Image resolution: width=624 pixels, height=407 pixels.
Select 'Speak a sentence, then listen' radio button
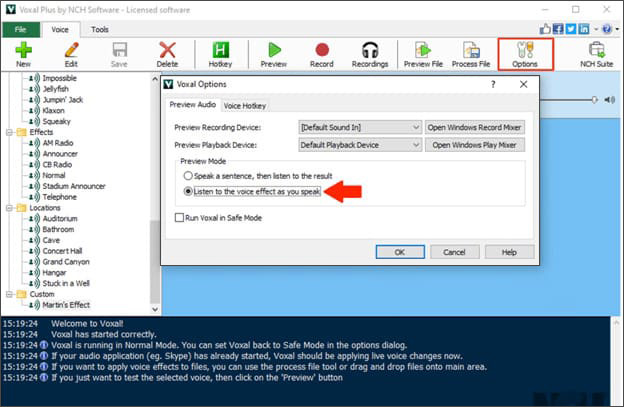click(188, 176)
